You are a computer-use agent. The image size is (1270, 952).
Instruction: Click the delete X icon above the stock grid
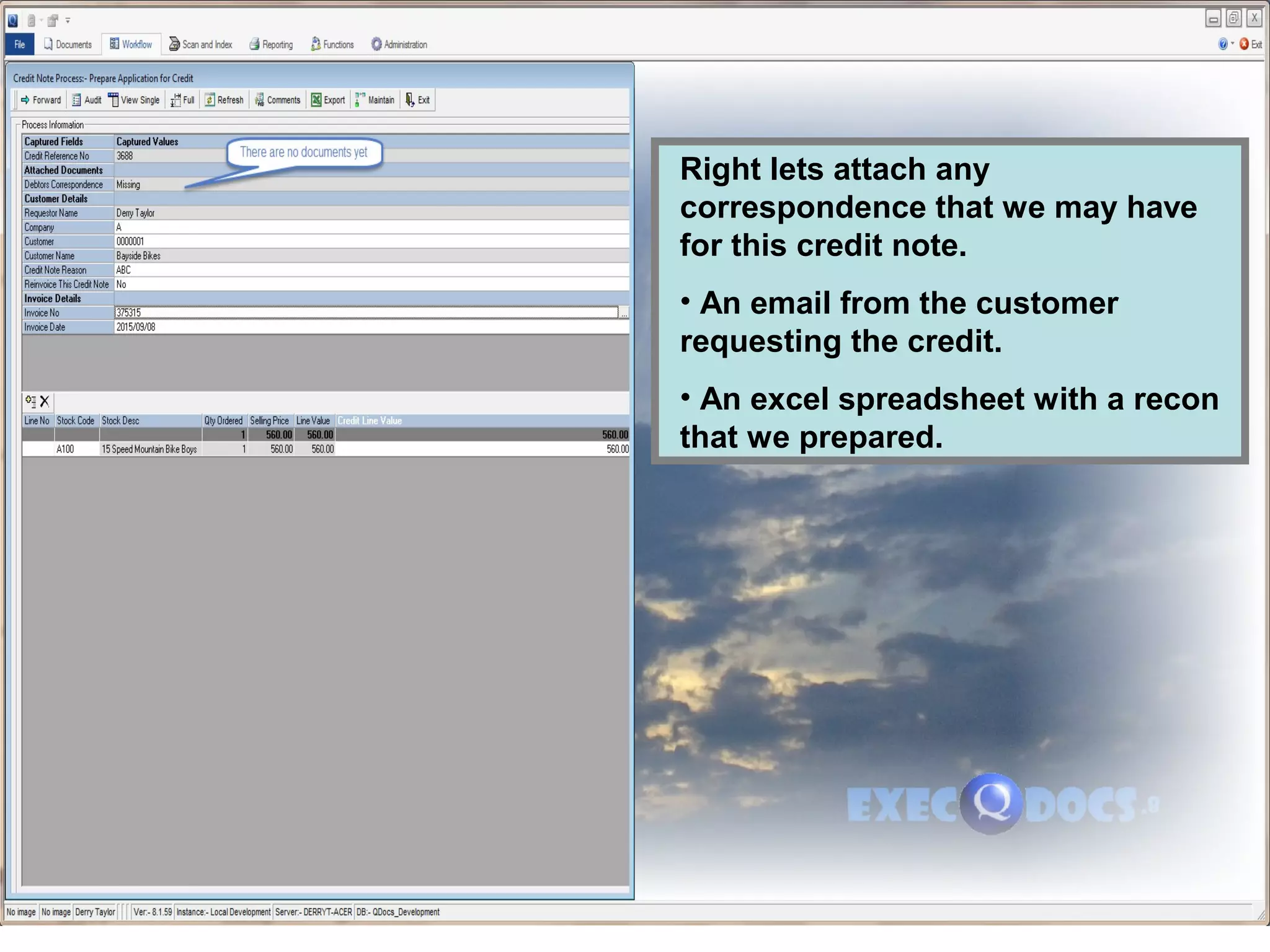pos(45,402)
